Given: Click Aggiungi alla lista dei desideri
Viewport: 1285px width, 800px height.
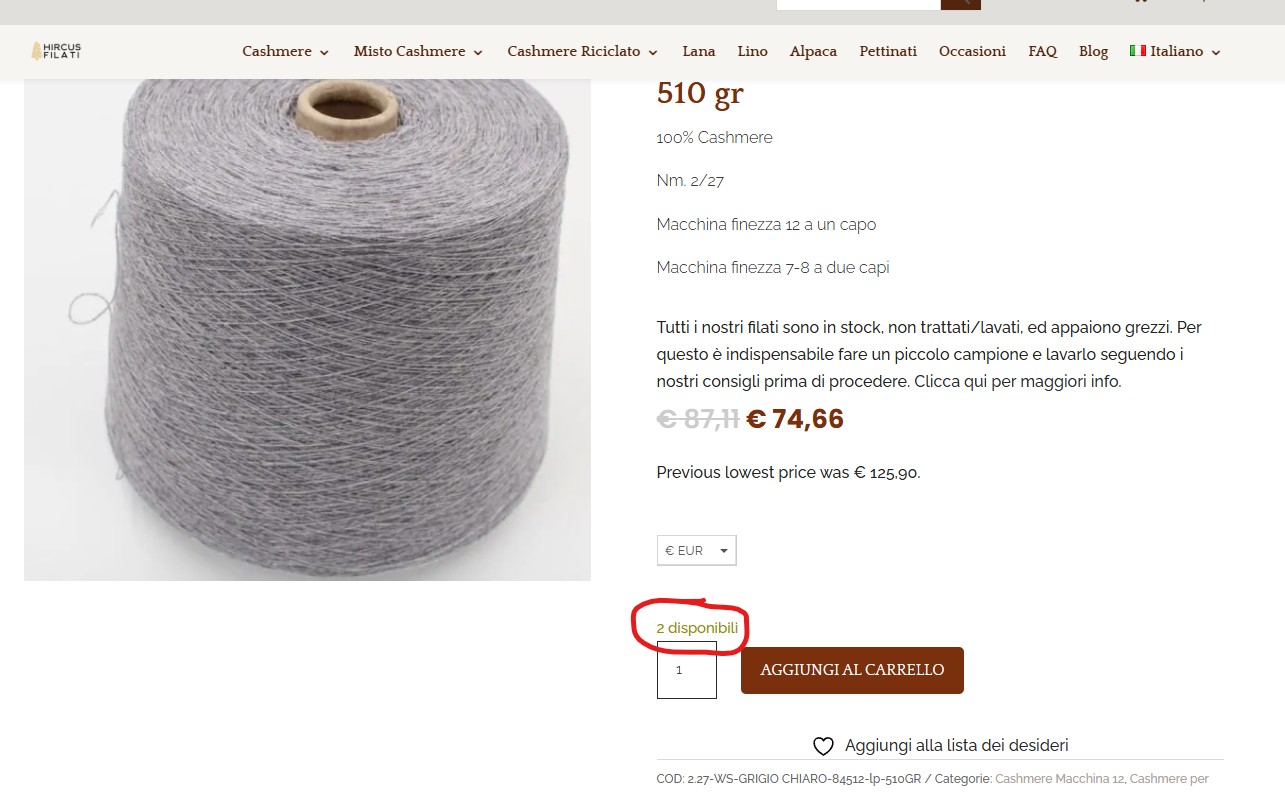Looking at the screenshot, I should (956, 745).
